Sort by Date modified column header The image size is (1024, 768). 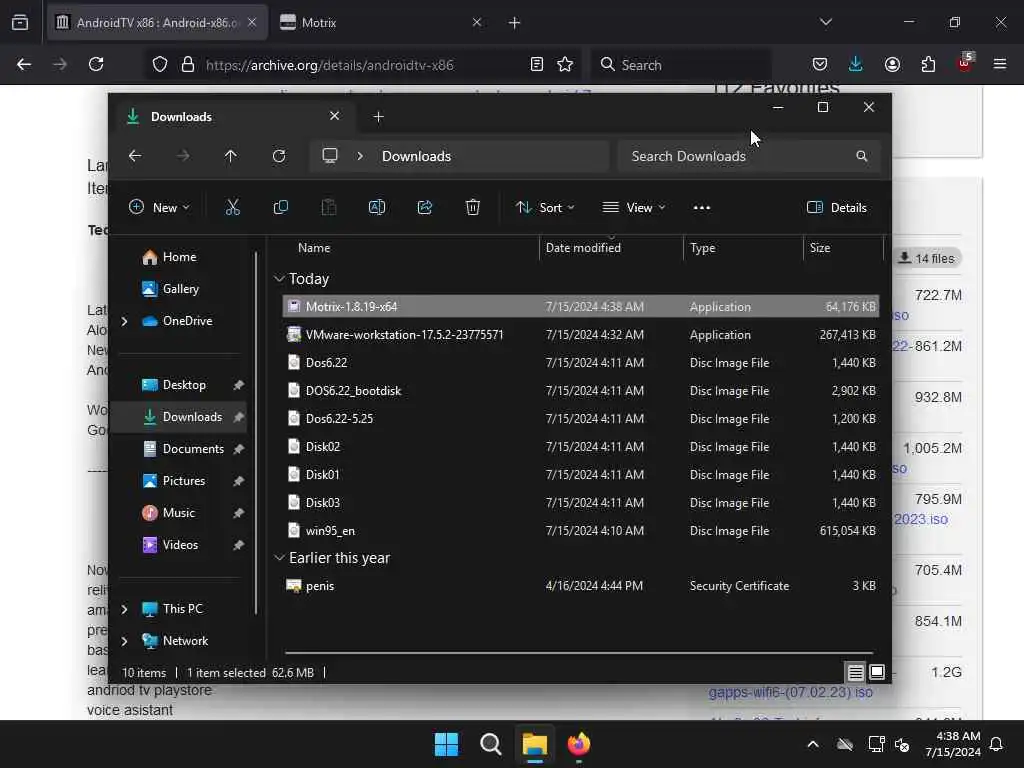583,248
